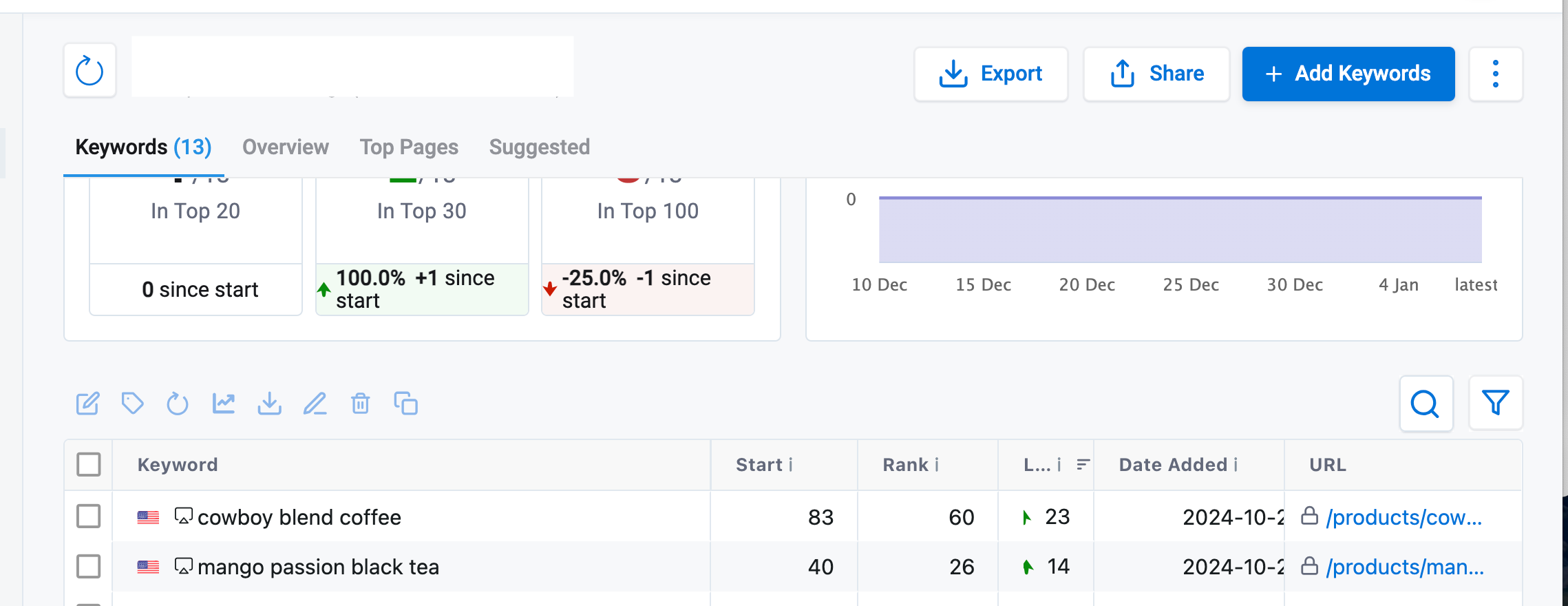Open the three-dot more options menu

point(1495,74)
